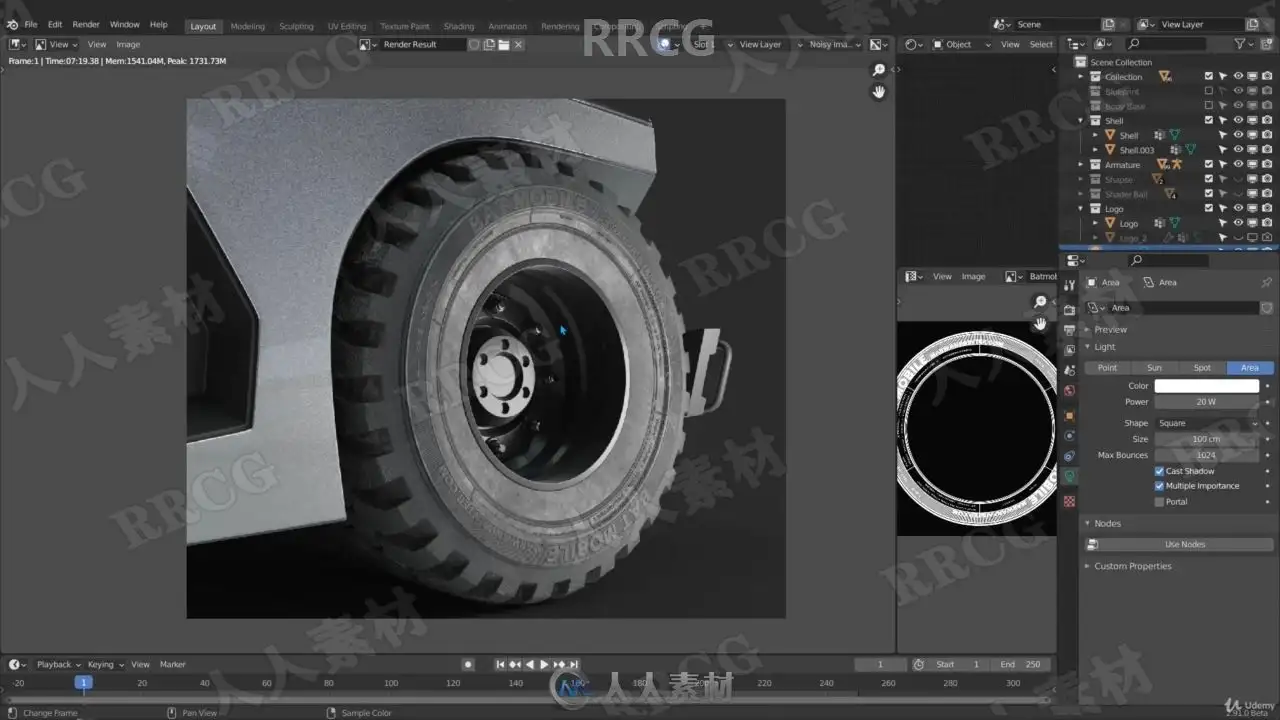Switch to the Shading workspace tab
This screenshot has height=720, width=1280.
click(459, 27)
